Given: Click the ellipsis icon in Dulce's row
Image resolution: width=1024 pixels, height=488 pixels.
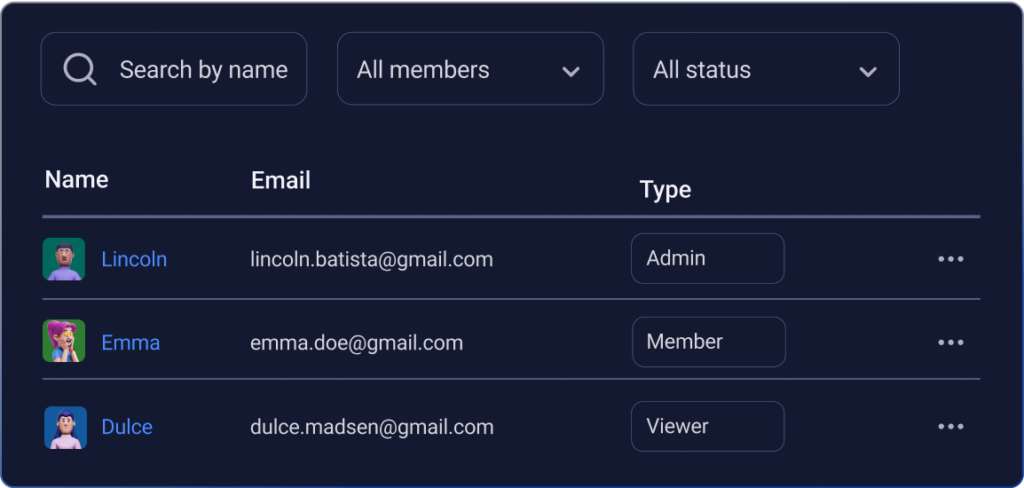Looking at the screenshot, I should pyautogui.click(x=950, y=427).
